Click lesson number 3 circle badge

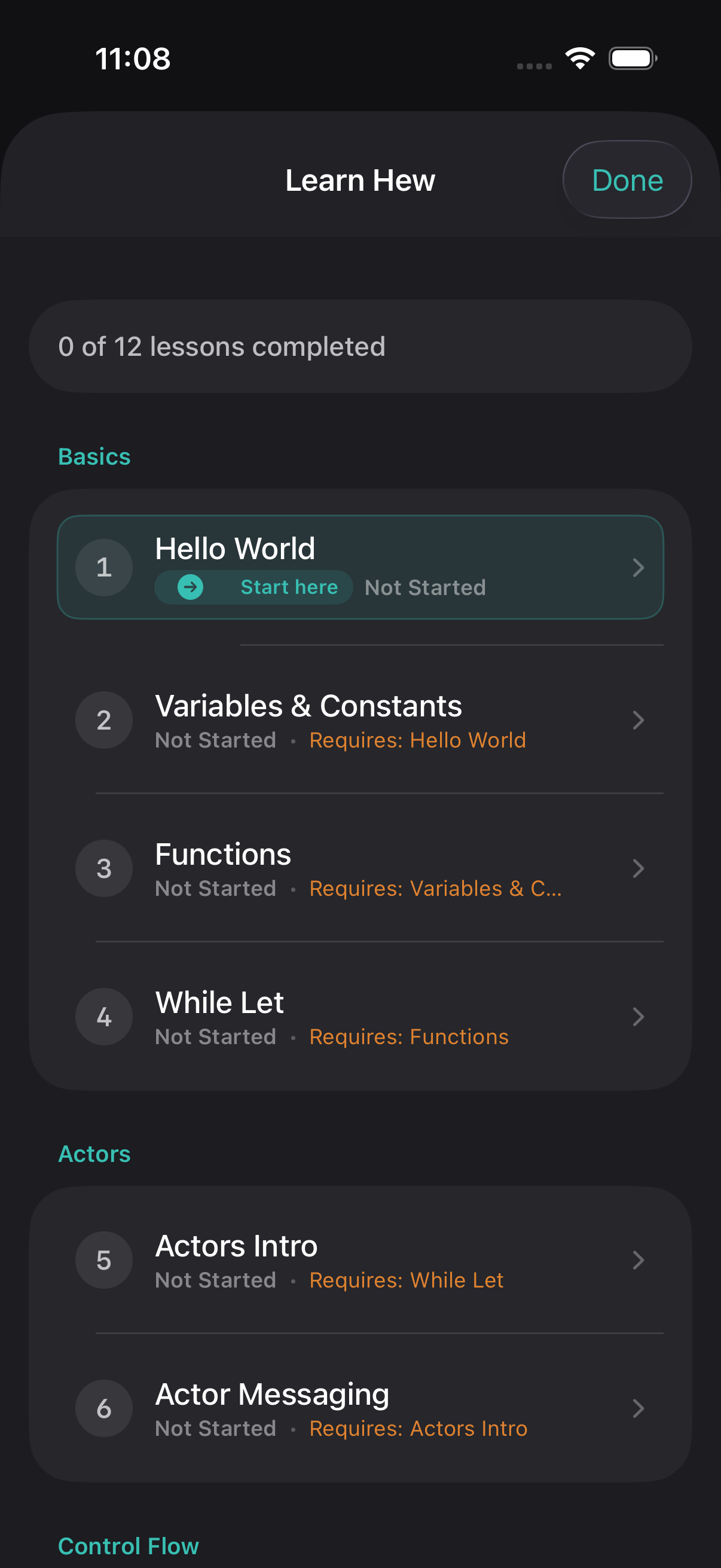point(104,868)
